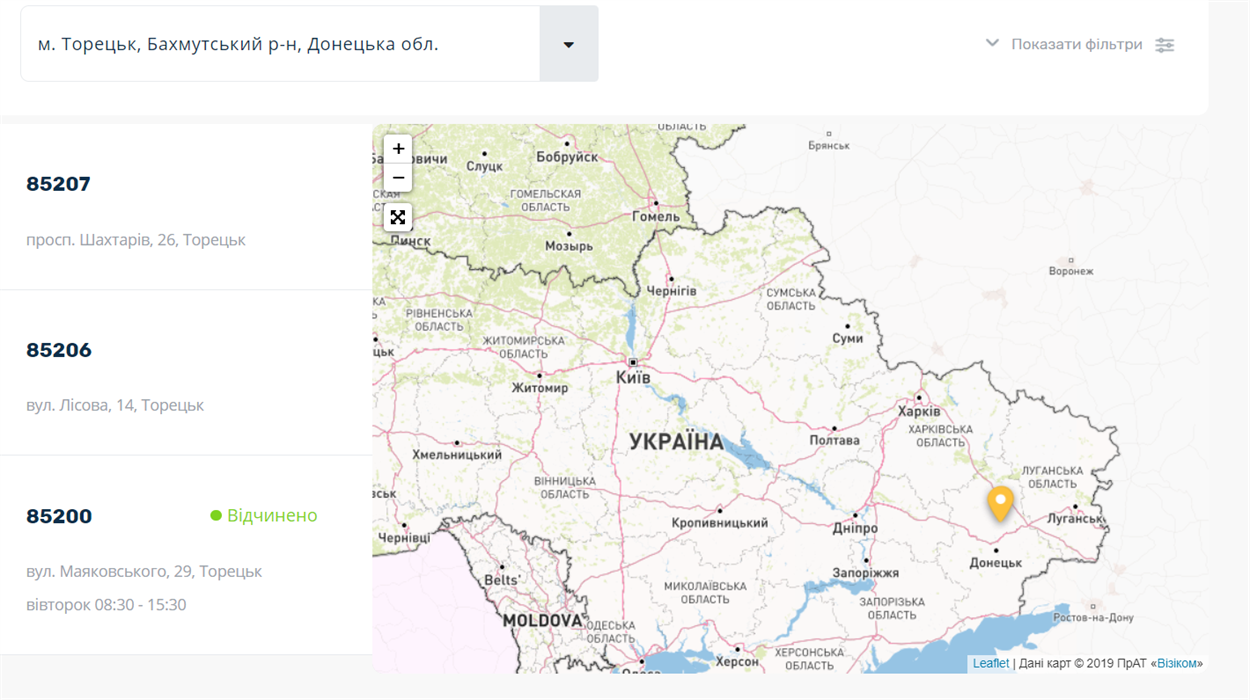The width and height of the screenshot is (1250, 700).
Task: Click Запоріжжя city label on map
Action: (866, 573)
